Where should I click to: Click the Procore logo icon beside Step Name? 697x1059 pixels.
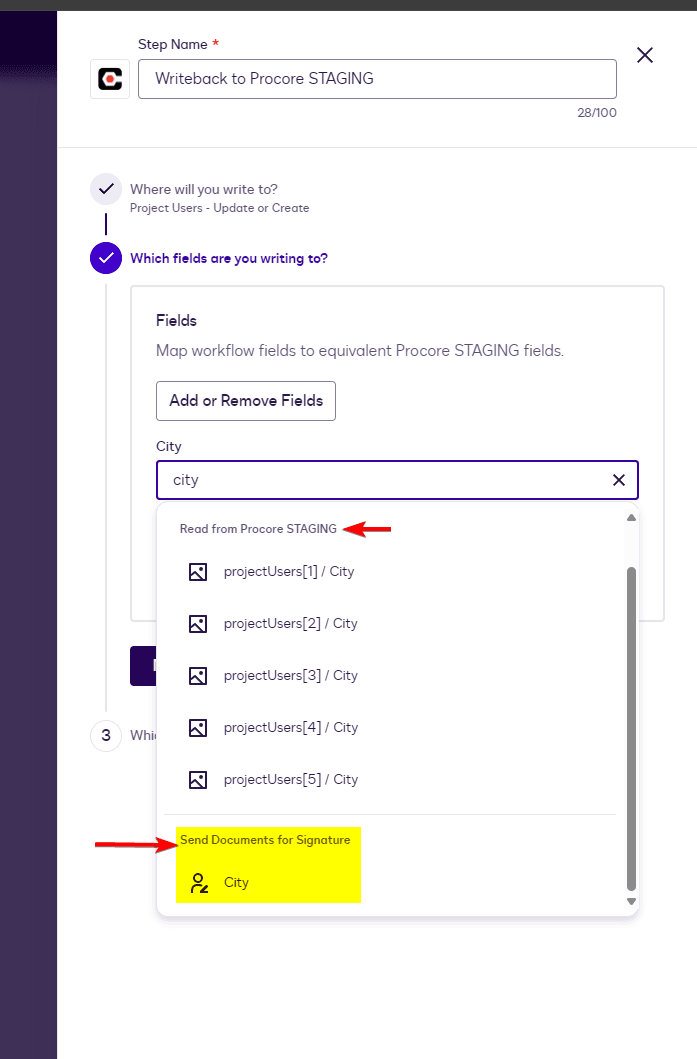(110, 79)
